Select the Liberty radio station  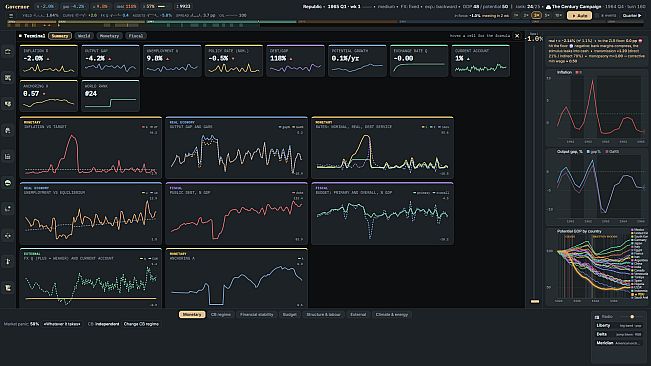tap(619, 326)
